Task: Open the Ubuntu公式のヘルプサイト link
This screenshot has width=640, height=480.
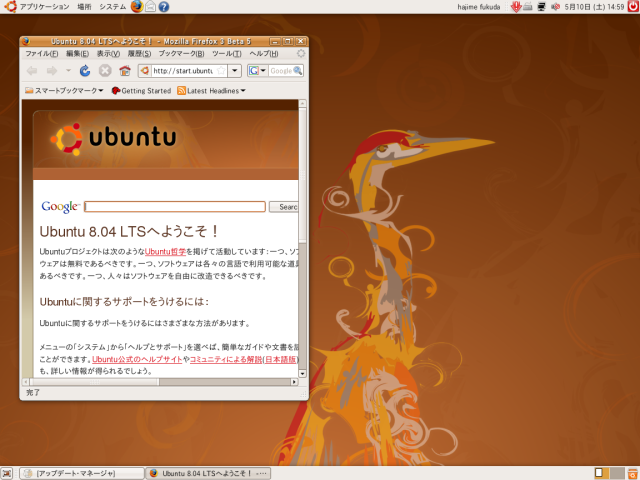Action: point(137,359)
